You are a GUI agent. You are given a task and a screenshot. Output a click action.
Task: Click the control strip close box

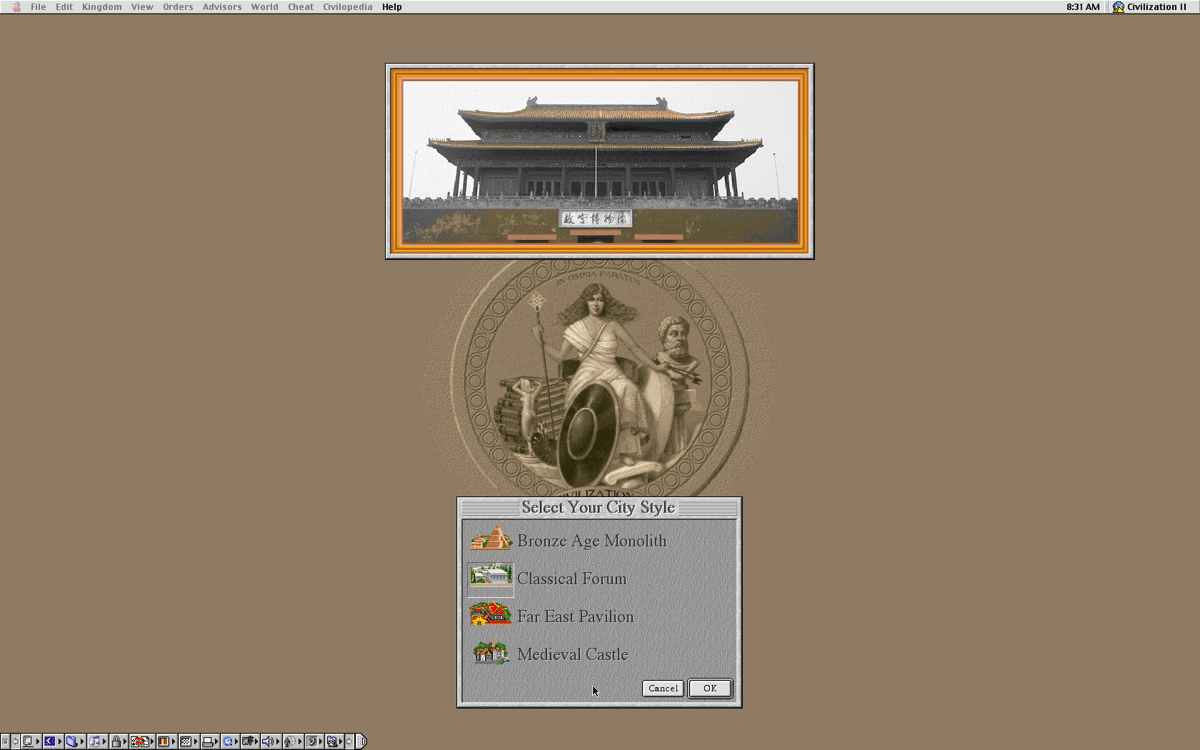5,741
